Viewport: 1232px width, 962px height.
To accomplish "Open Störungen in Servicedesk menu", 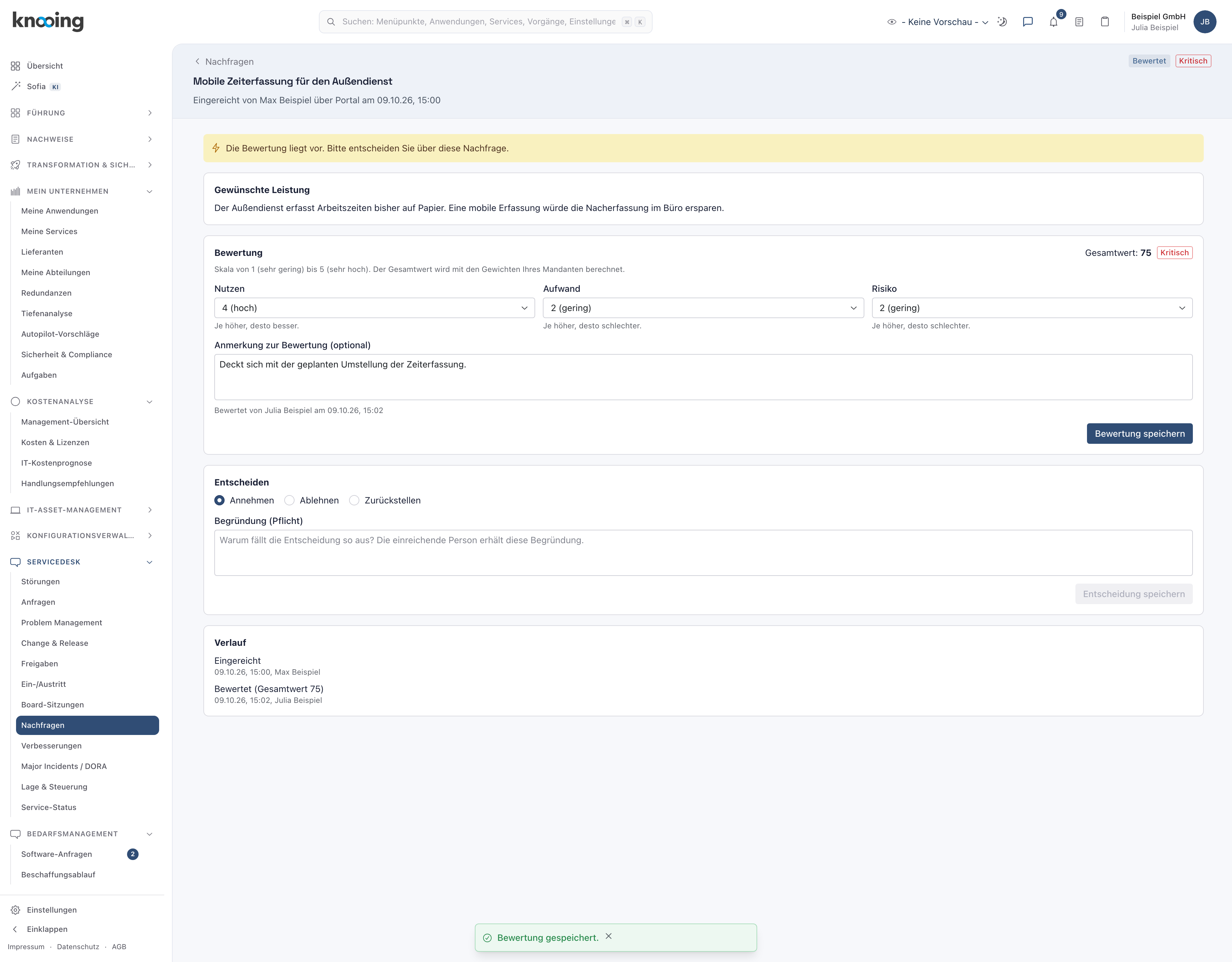I will tap(41, 581).
